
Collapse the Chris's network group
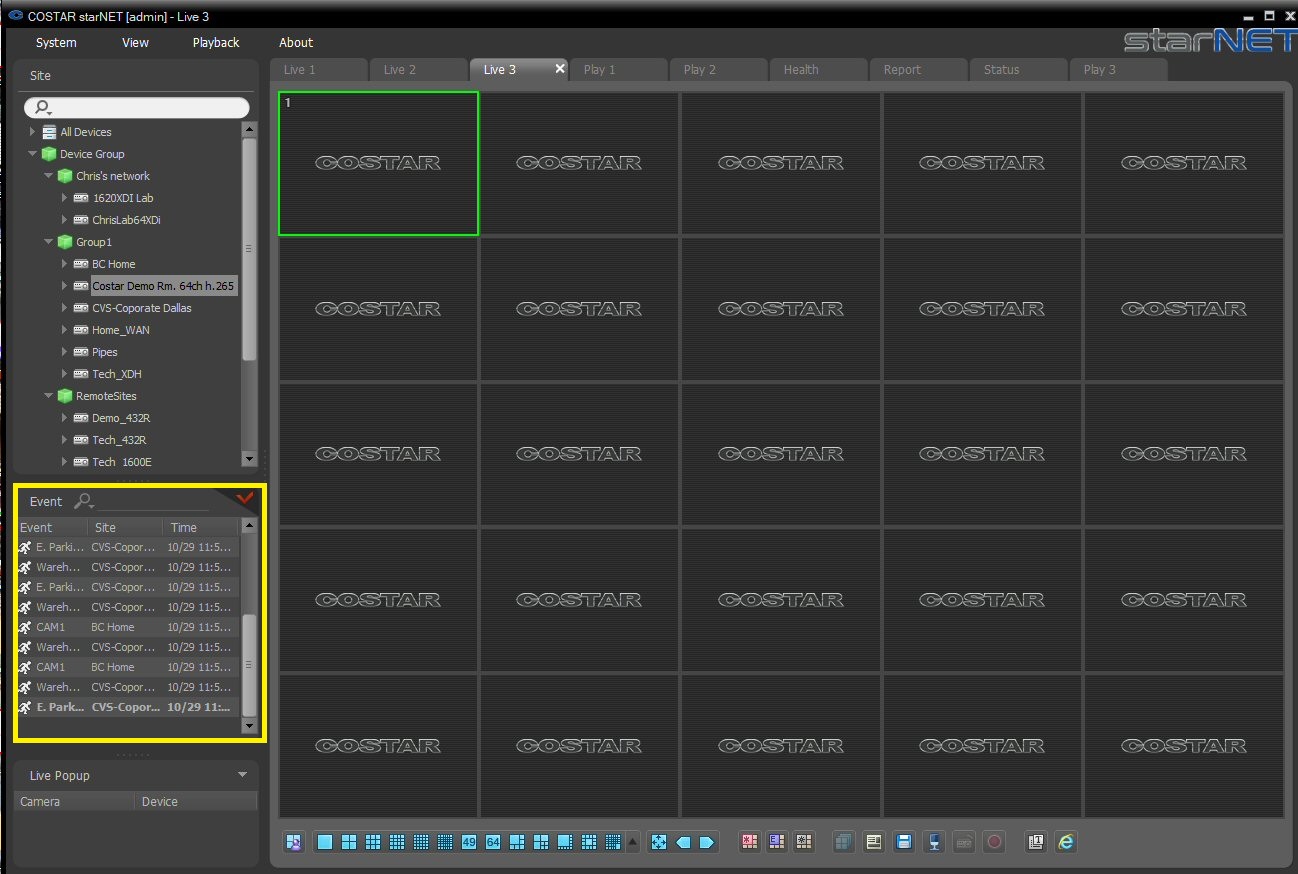coord(48,176)
